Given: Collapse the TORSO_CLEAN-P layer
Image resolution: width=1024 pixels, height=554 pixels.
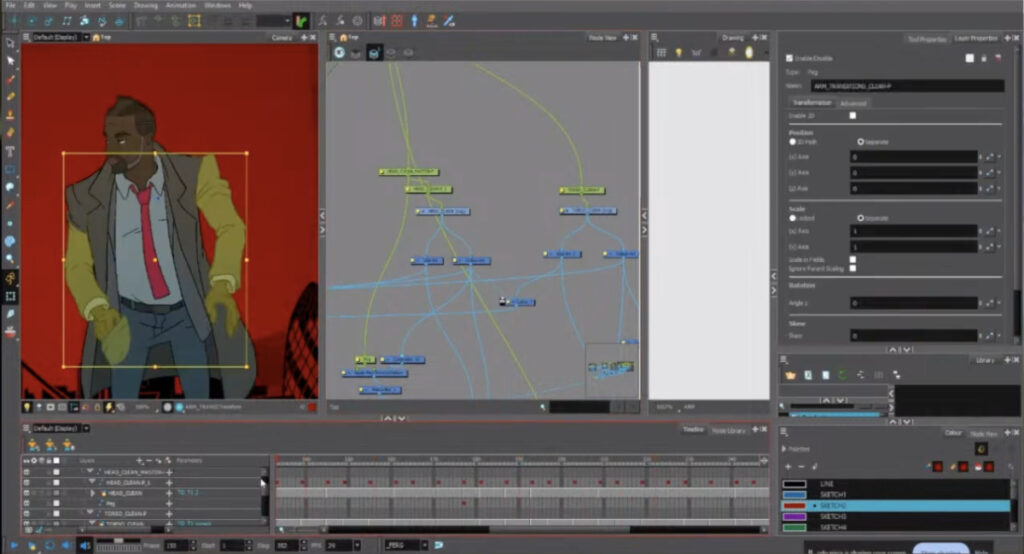Looking at the screenshot, I should tap(89, 513).
